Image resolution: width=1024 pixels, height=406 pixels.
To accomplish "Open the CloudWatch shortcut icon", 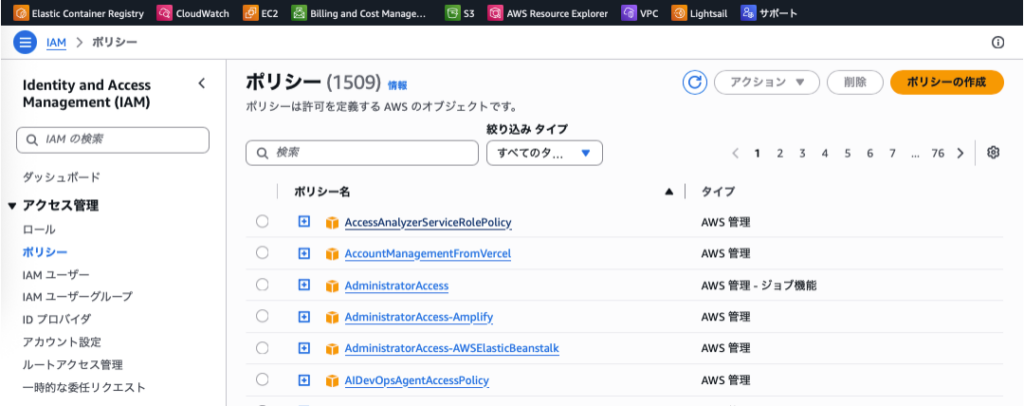I will coord(165,12).
